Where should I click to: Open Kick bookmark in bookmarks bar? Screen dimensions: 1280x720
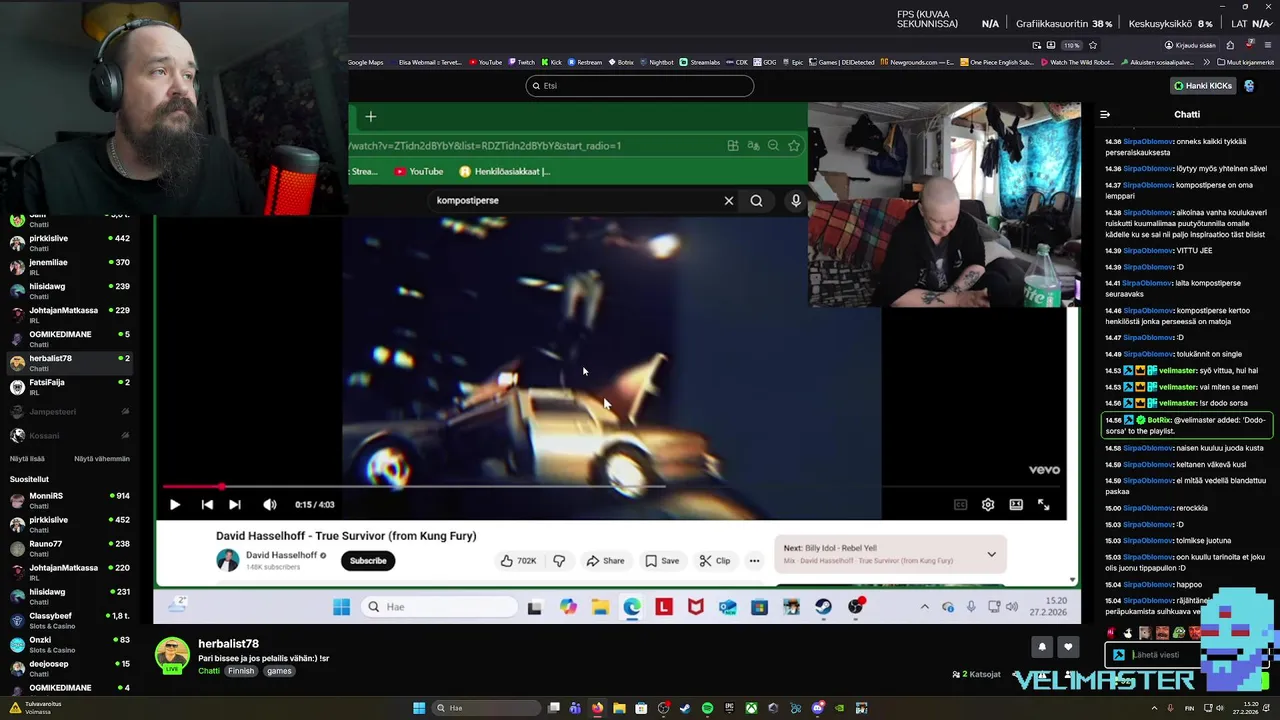[x=552, y=62]
